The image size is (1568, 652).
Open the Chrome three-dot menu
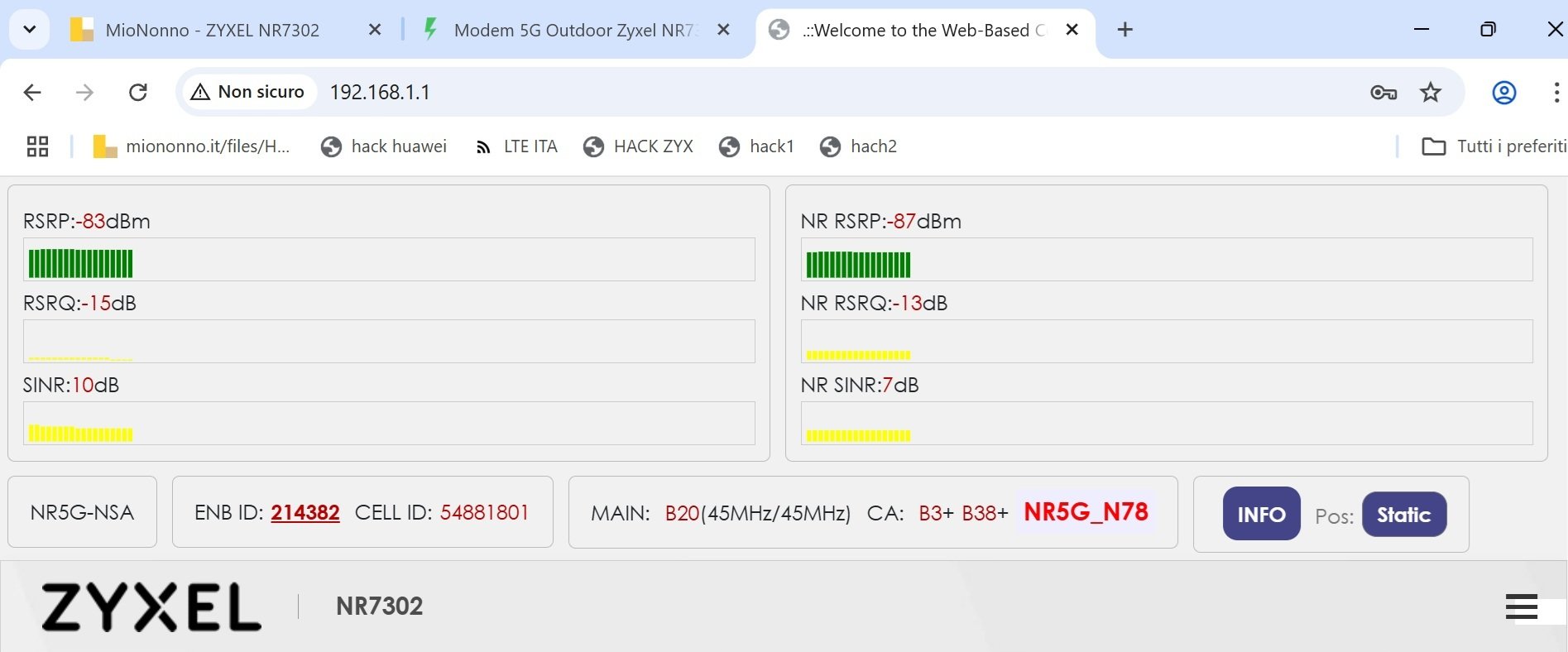(x=1556, y=92)
